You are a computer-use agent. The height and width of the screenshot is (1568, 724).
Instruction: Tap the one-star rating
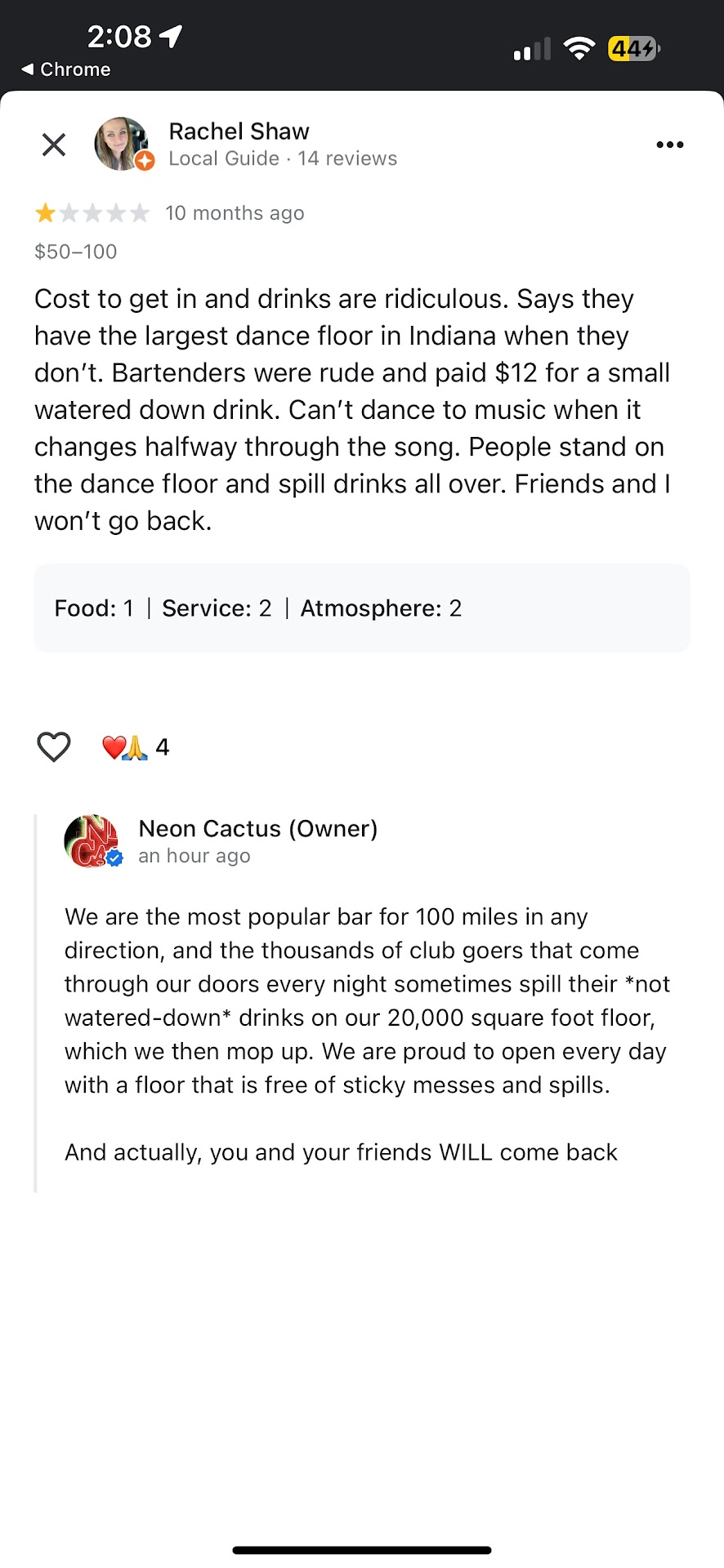pyautogui.click(x=92, y=213)
